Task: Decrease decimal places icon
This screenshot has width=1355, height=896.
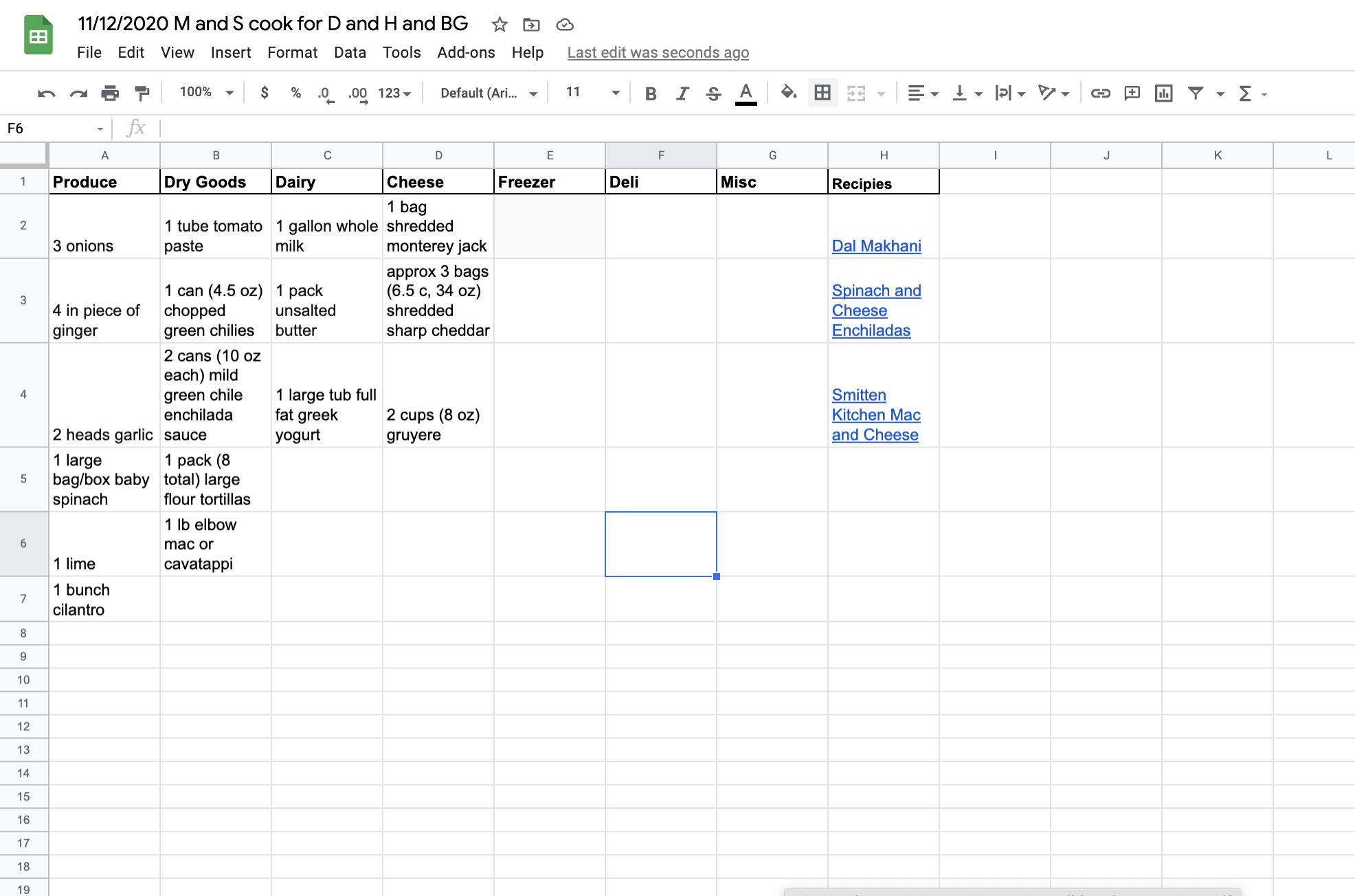Action: tap(326, 93)
